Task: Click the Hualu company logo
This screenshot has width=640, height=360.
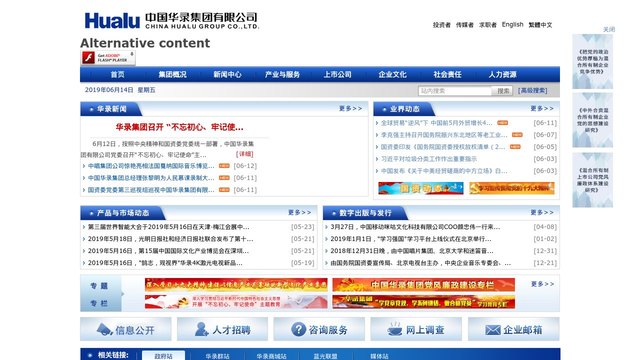Action: [171, 20]
